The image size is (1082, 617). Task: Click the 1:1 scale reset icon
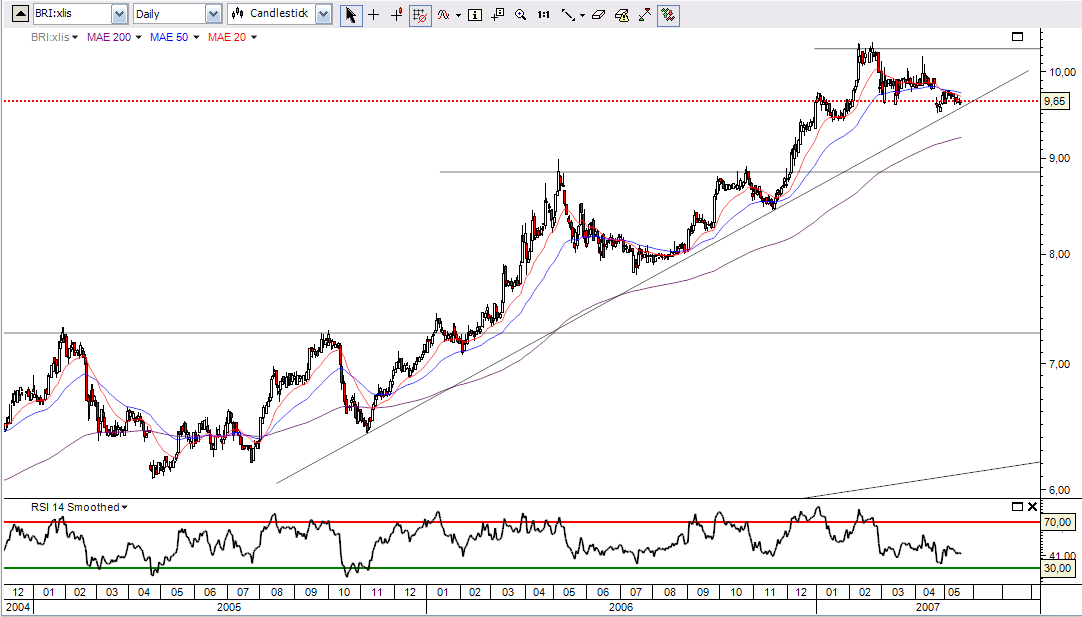click(544, 14)
